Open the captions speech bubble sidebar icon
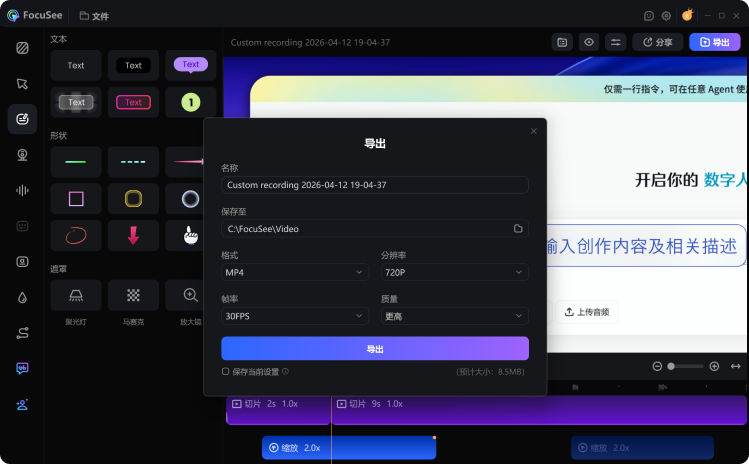Screen dimensions: 749x464 [22, 368]
